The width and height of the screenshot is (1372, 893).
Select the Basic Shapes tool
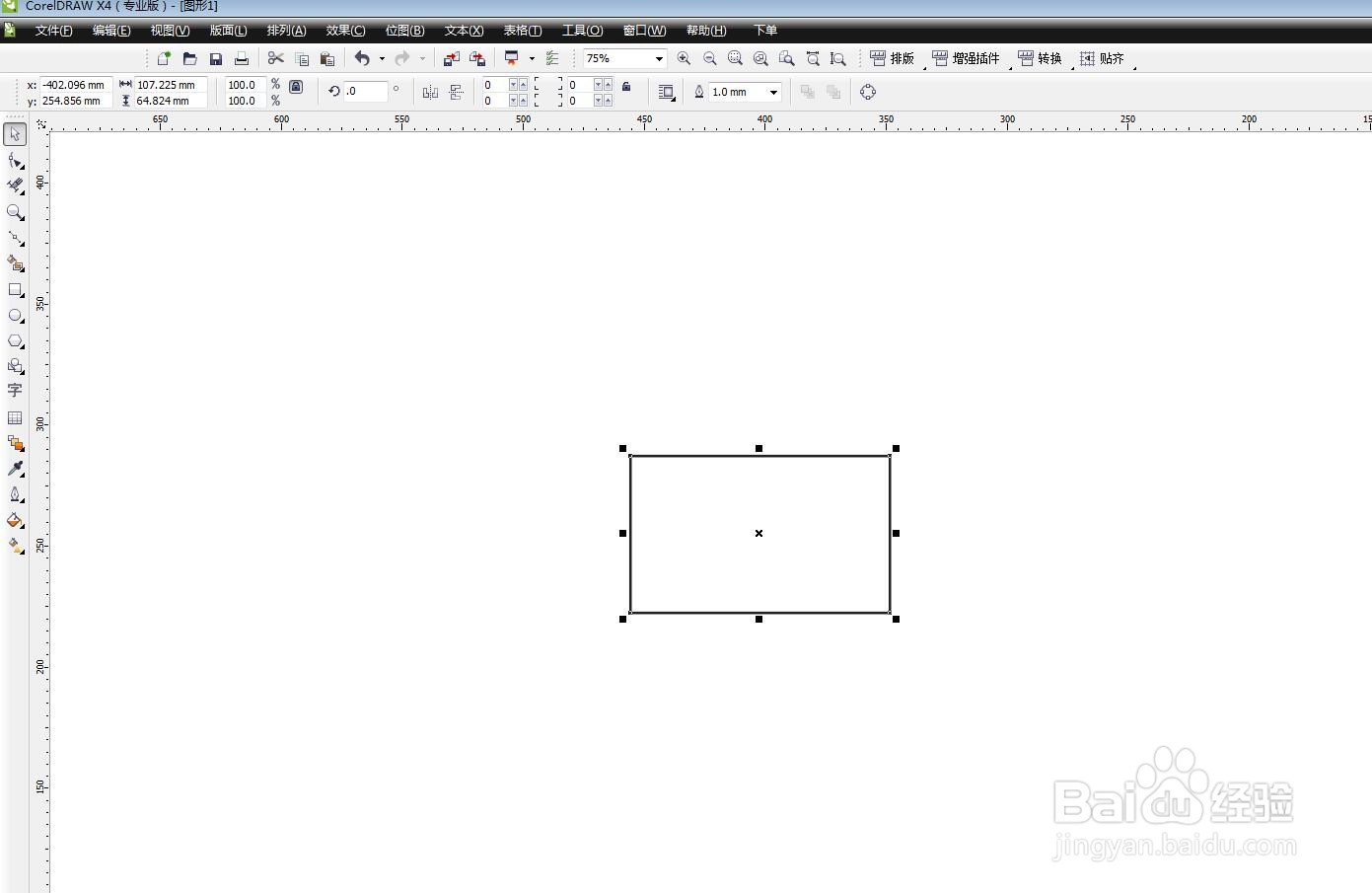(x=15, y=366)
